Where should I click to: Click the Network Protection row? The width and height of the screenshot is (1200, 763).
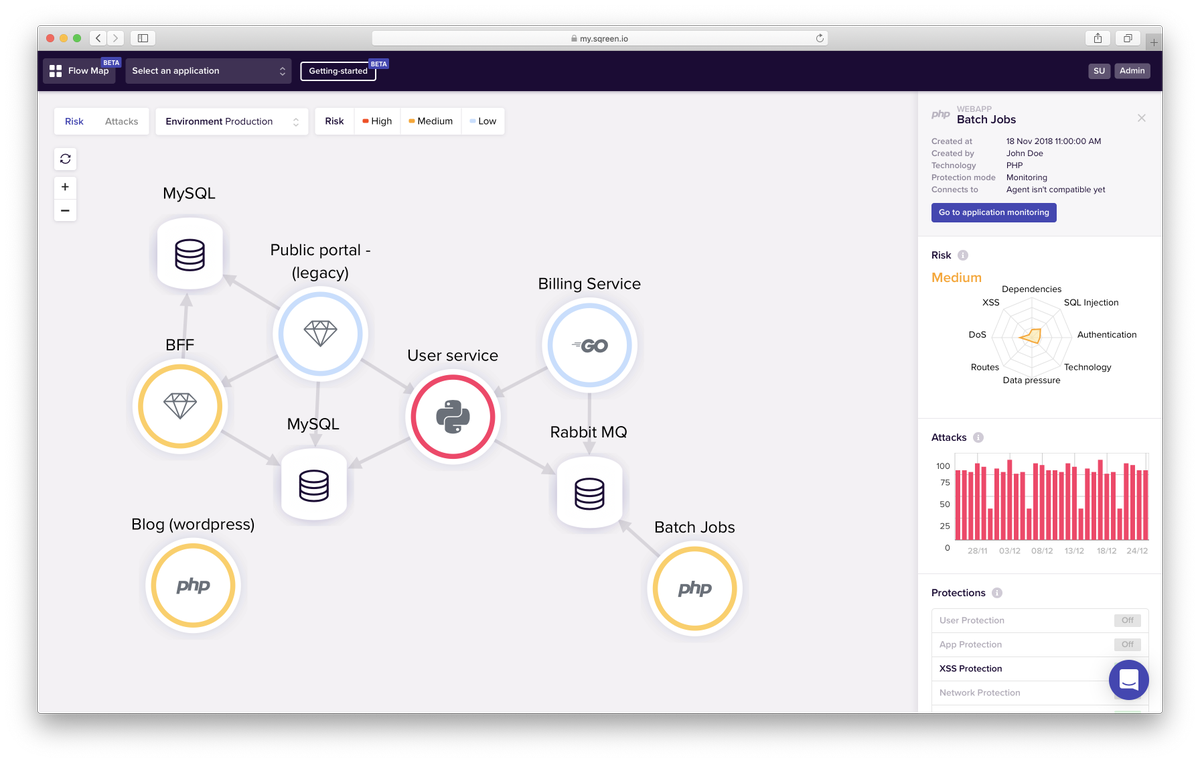point(1040,693)
